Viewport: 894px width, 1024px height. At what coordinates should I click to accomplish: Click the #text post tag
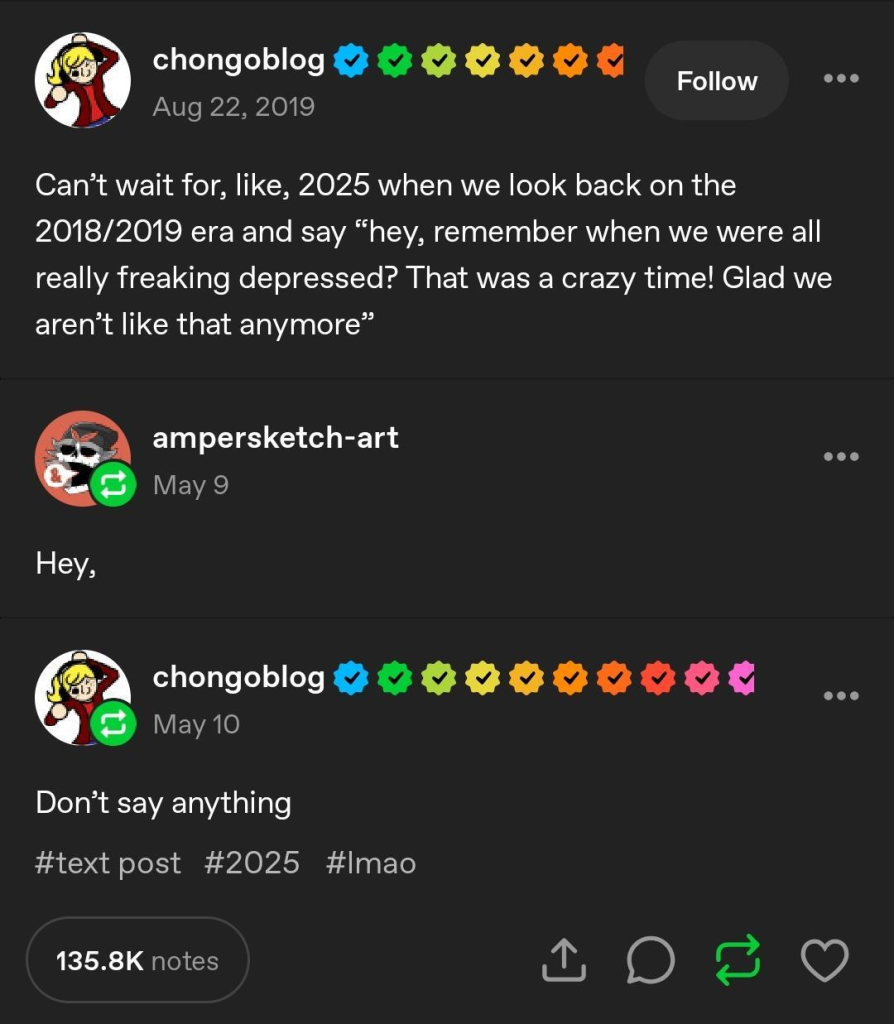pos(108,863)
